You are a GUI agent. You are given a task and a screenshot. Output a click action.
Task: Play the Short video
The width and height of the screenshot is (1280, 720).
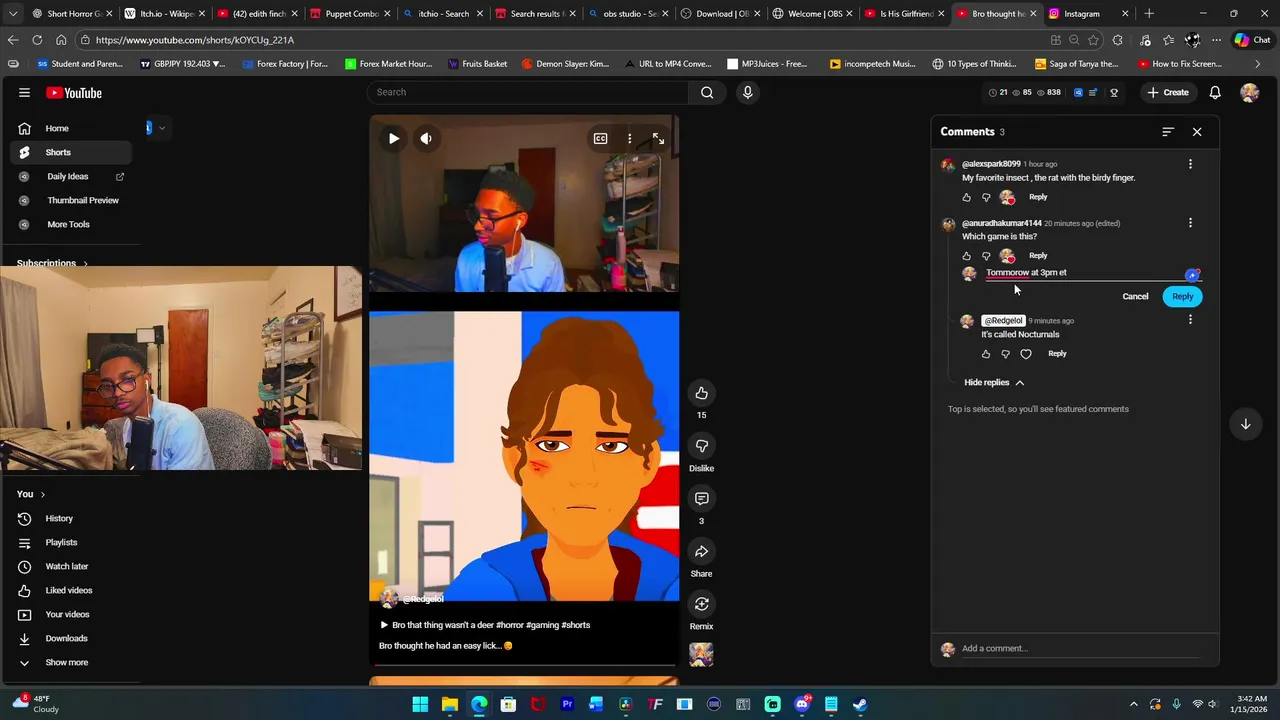point(394,139)
